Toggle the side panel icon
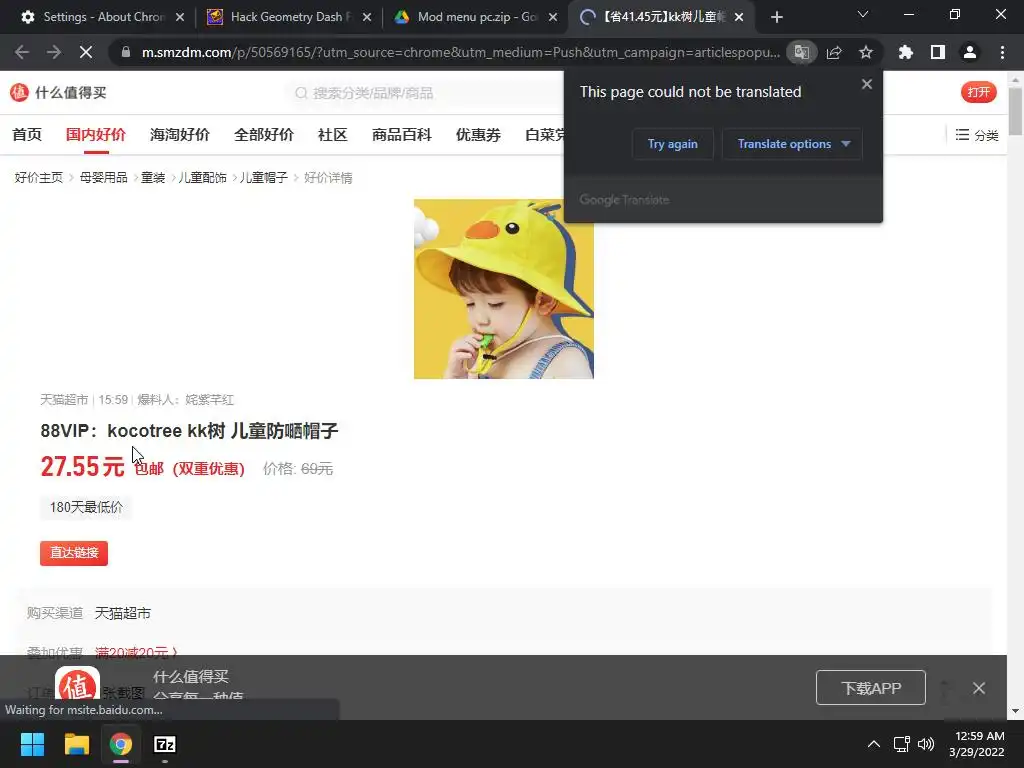This screenshot has height=768, width=1024. point(938,52)
